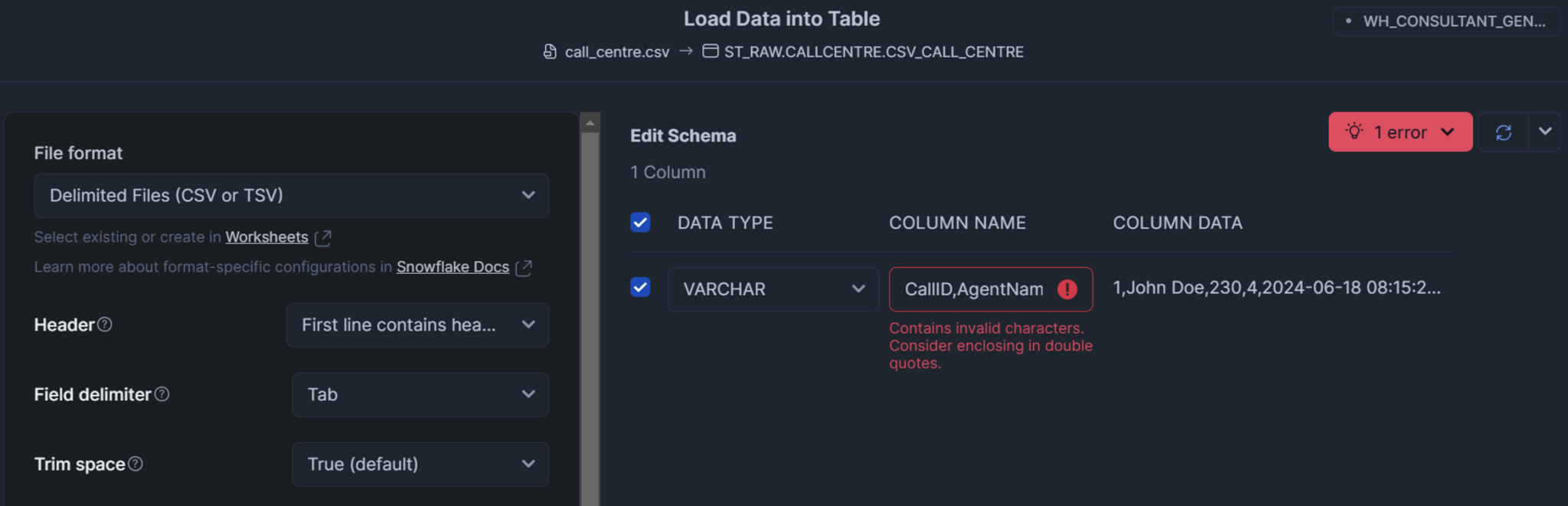Change the Field delimiter from Tab
The width and height of the screenshot is (1568, 506).
pyautogui.click(x=420, y=394)
